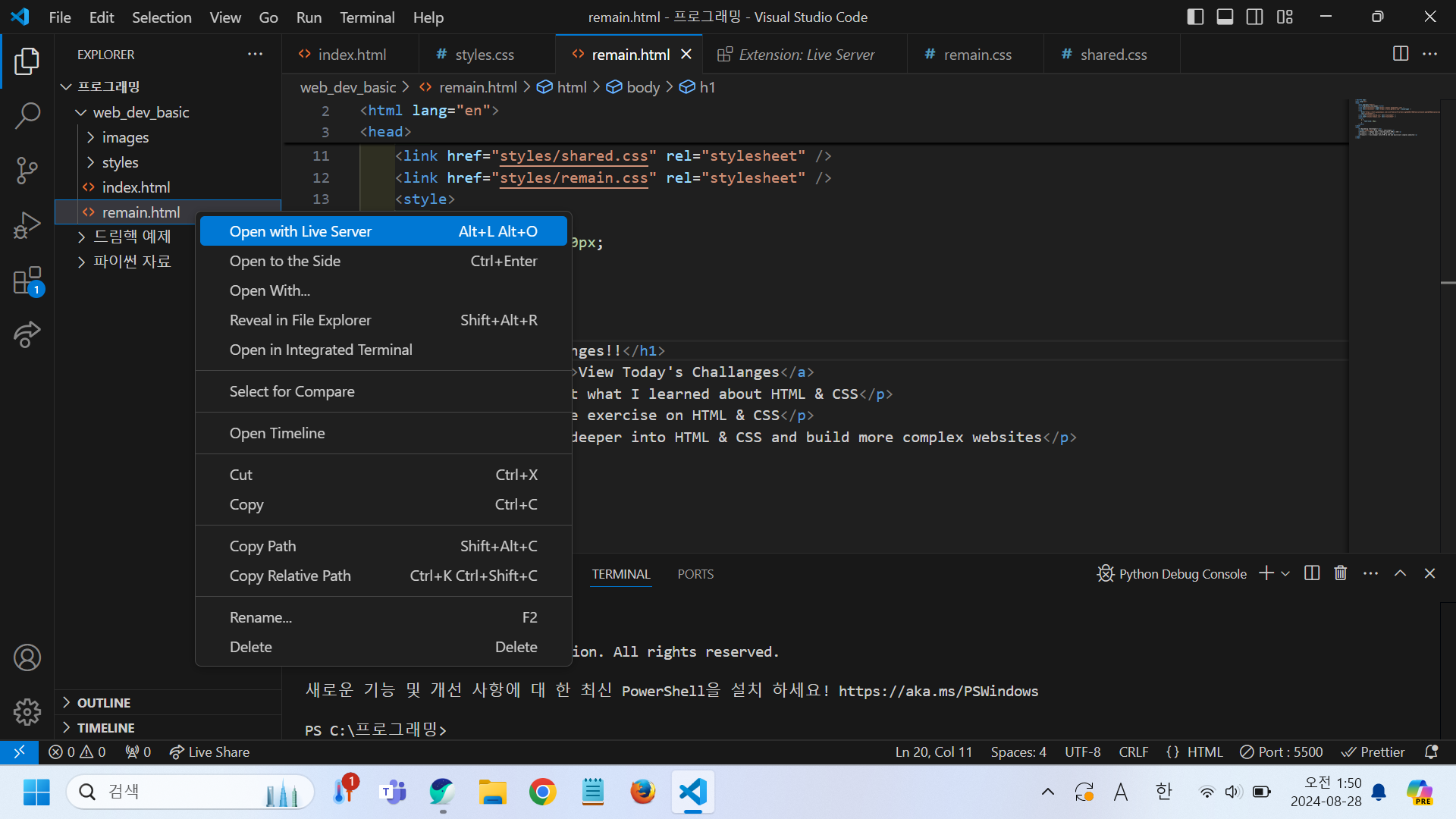Image resolution: width=1456 pixels, height=819 pixels.
Task: Open the Search view in activity bar
Action: (x=27, y=116)
